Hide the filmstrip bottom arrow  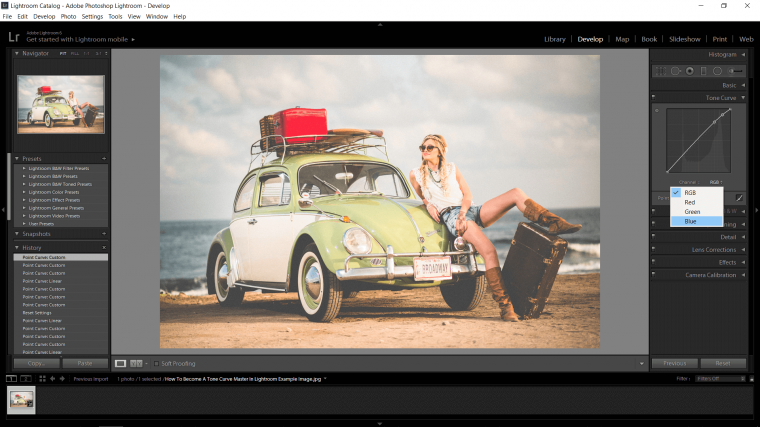tap(380, 424)
